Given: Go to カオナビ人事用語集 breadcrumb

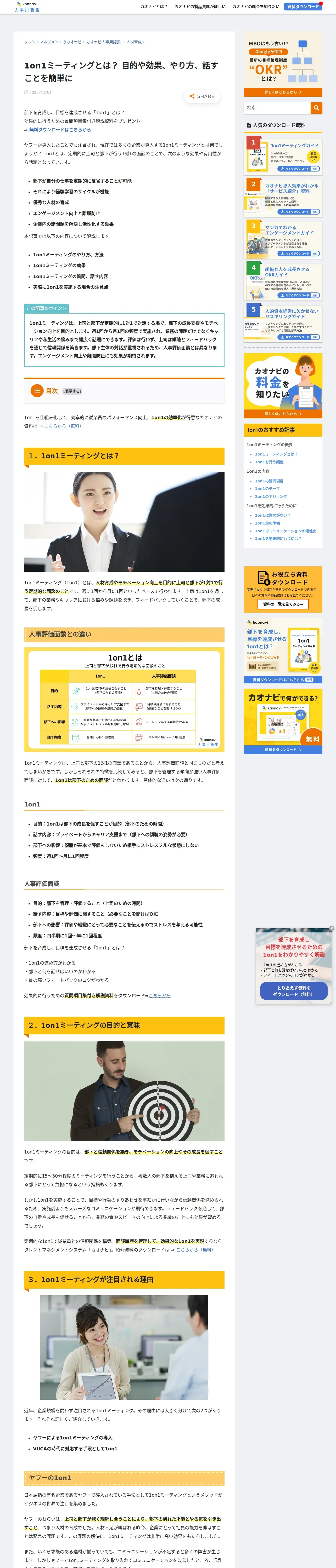Looking at the screenshot, I should pos(103,42).
